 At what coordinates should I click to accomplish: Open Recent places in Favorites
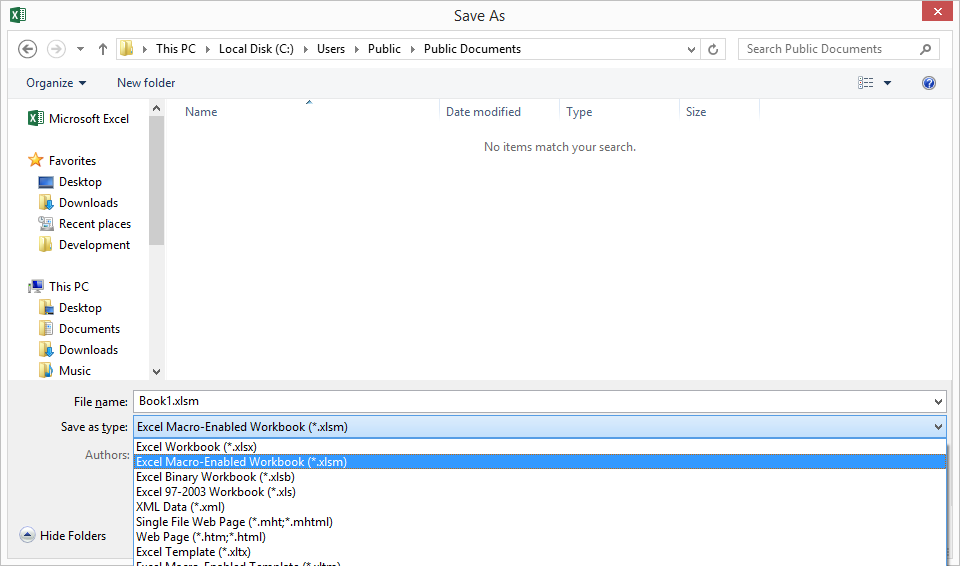point(85,224)
